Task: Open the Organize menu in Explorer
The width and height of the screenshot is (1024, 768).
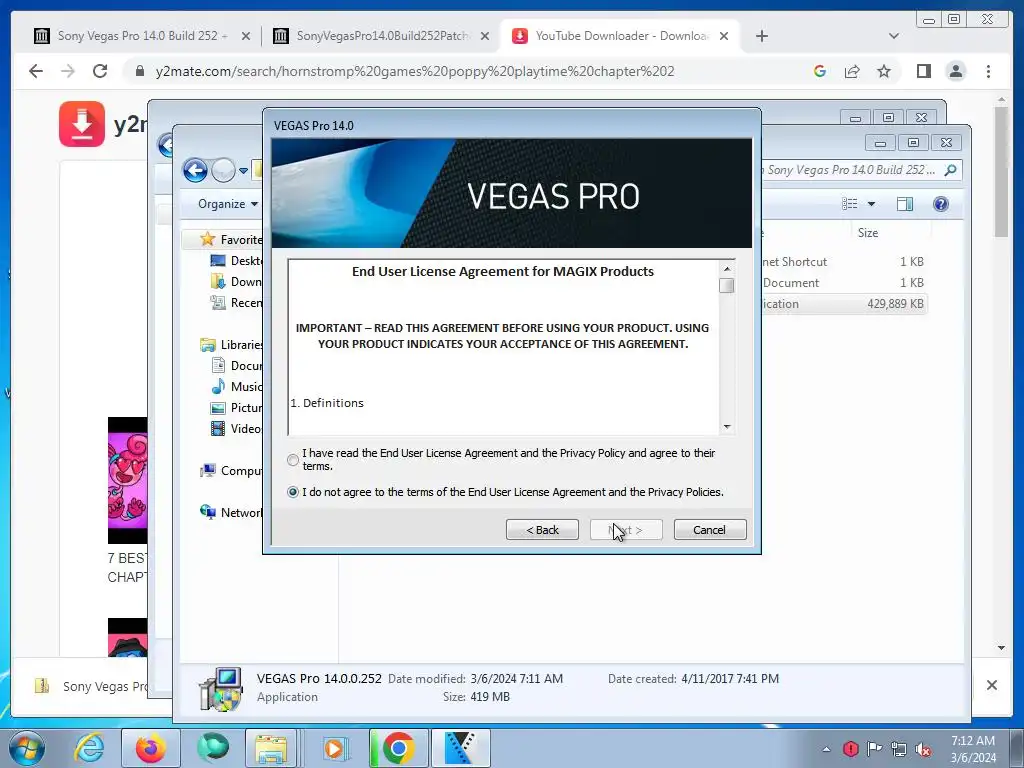Action: point(228,204)
